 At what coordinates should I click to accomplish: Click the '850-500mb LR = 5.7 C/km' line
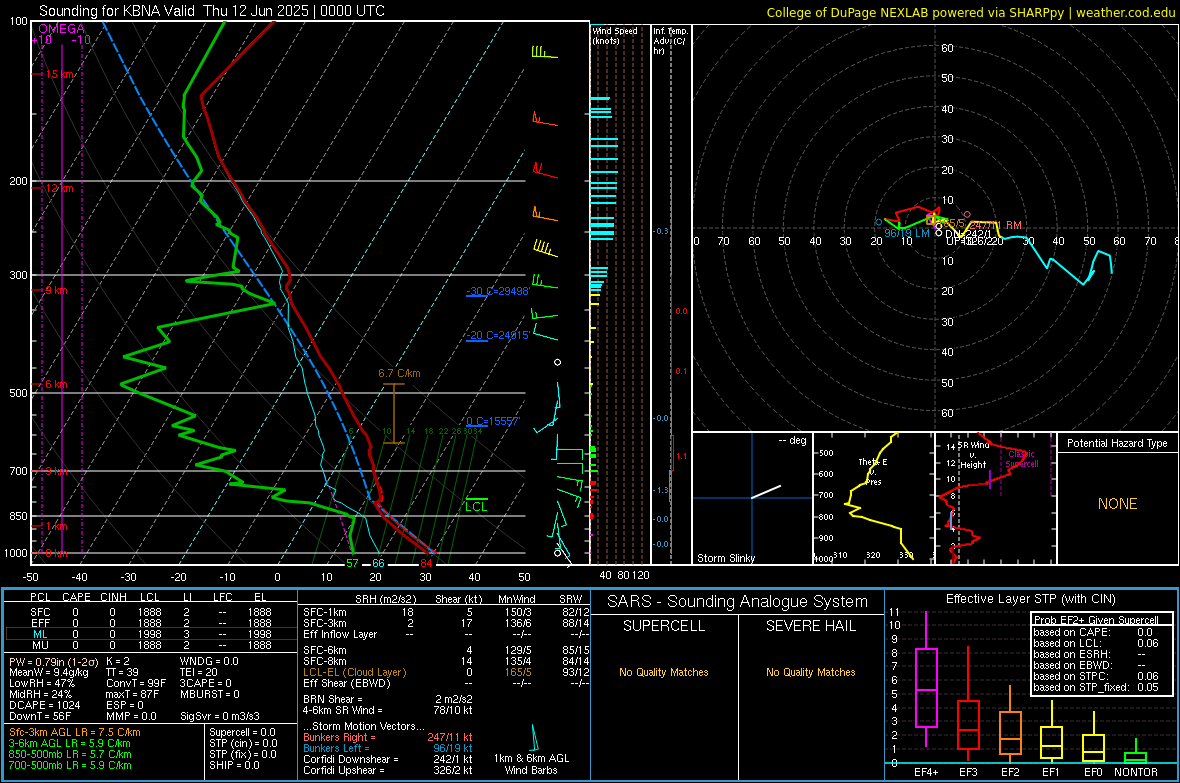click(x=70, y=754)
